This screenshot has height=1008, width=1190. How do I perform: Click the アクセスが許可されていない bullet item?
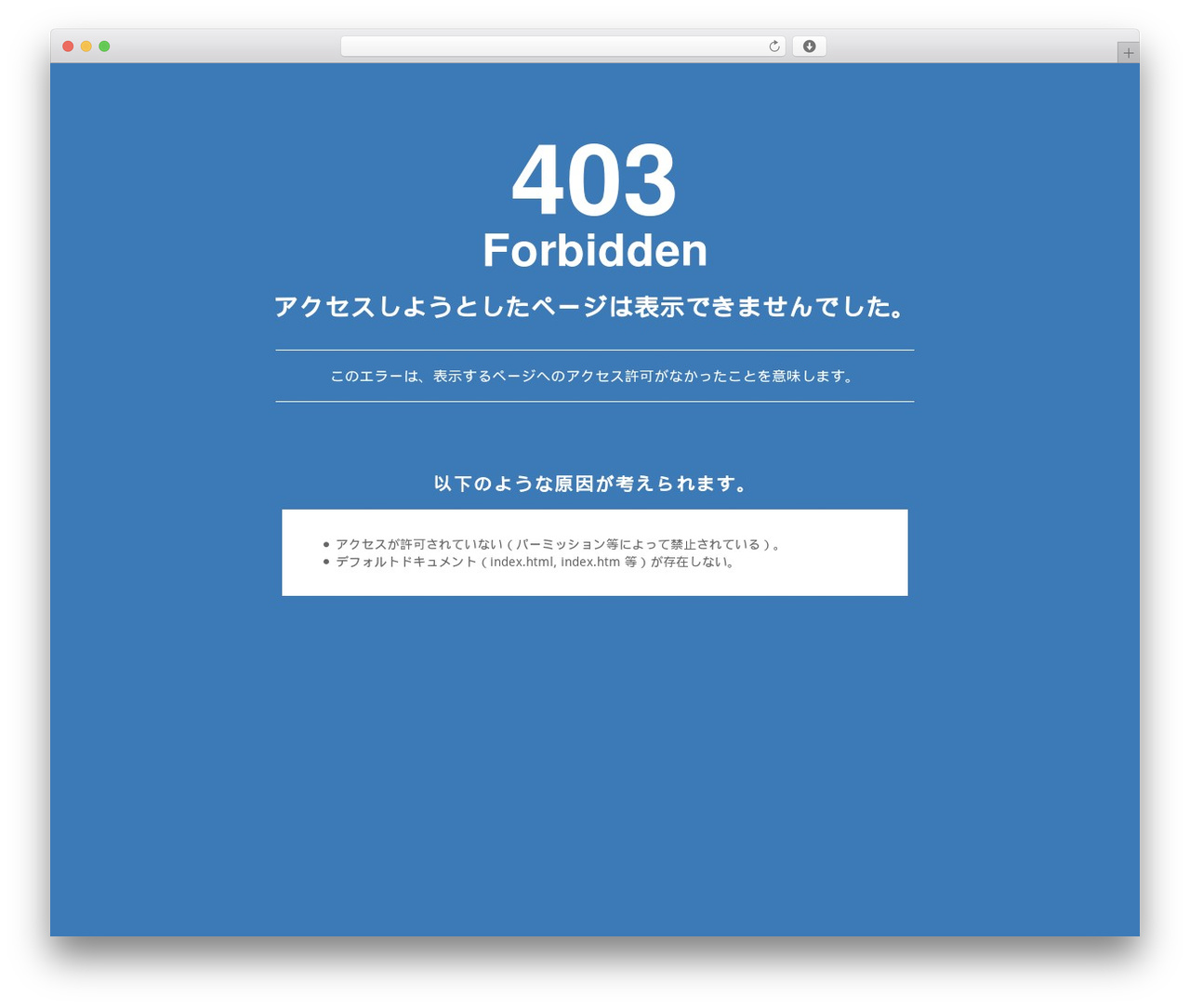click(x=559, y=544)
